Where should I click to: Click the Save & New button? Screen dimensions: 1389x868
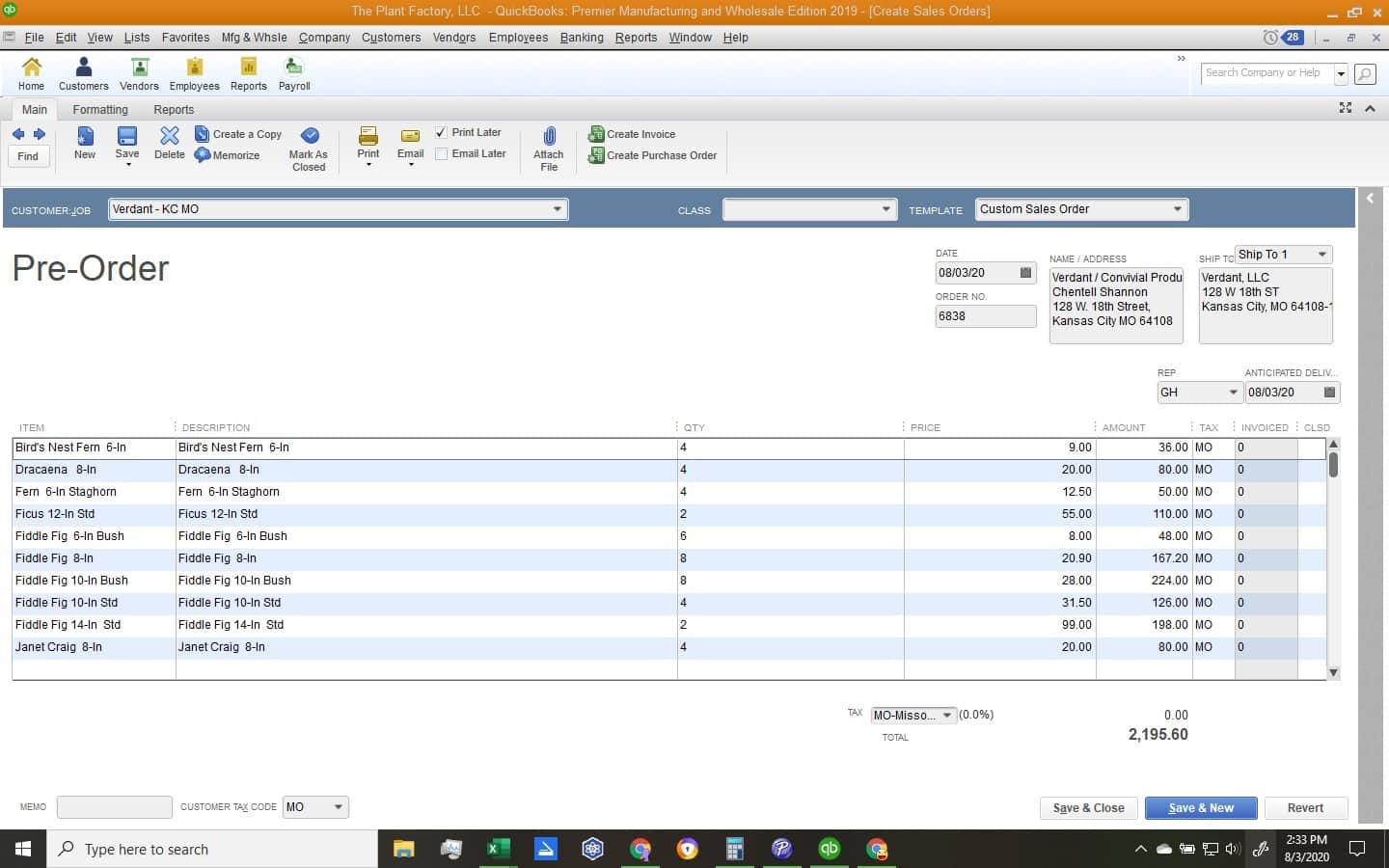tap(1201, 808)
